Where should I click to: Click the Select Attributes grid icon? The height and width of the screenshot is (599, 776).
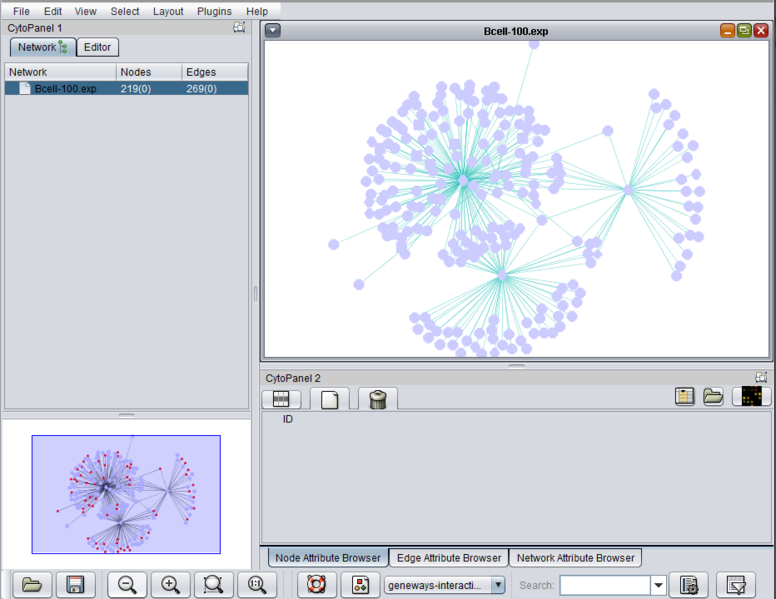tap(281, 399)
